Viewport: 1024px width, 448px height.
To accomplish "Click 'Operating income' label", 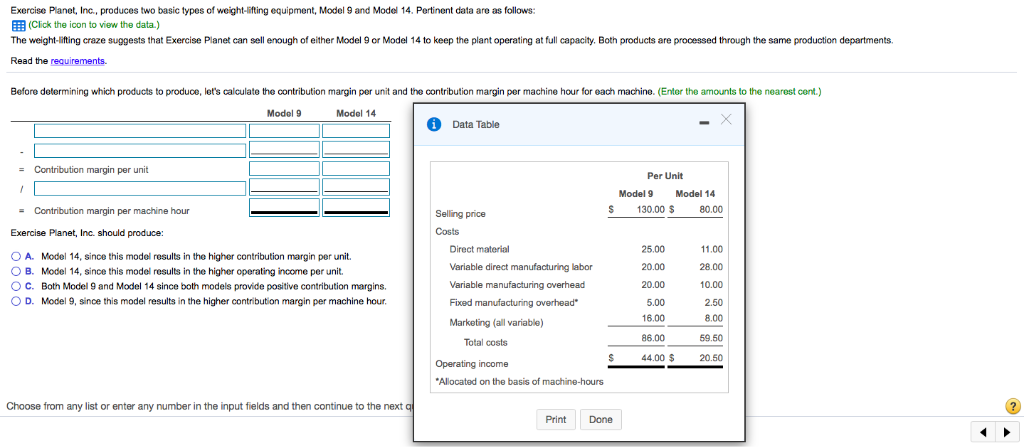I will click(472, 364).
